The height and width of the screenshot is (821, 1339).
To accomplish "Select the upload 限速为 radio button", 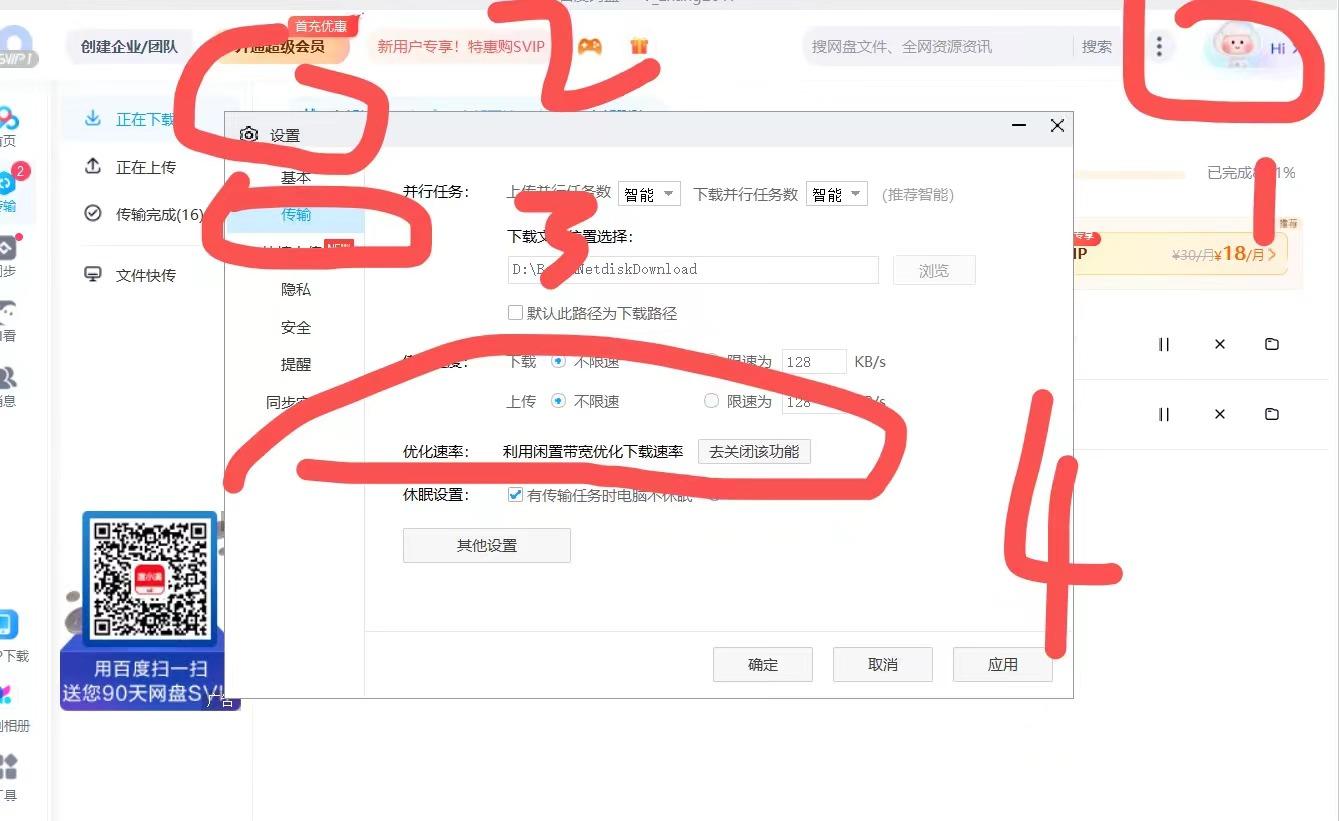I will pyautogui.click(x=711, y=401).
